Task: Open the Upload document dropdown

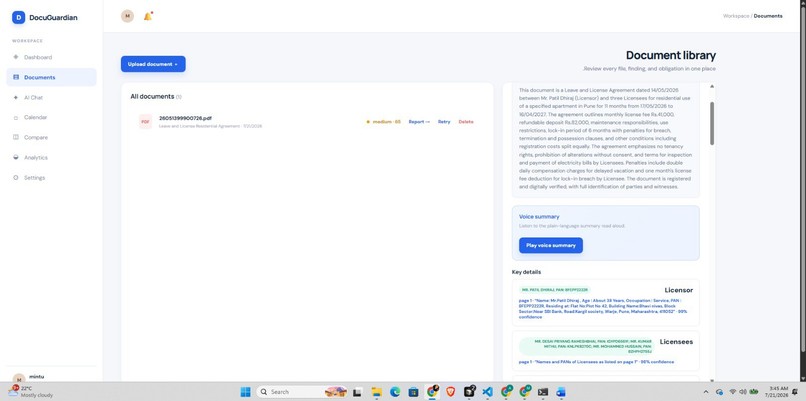Action: click(153, 64)
